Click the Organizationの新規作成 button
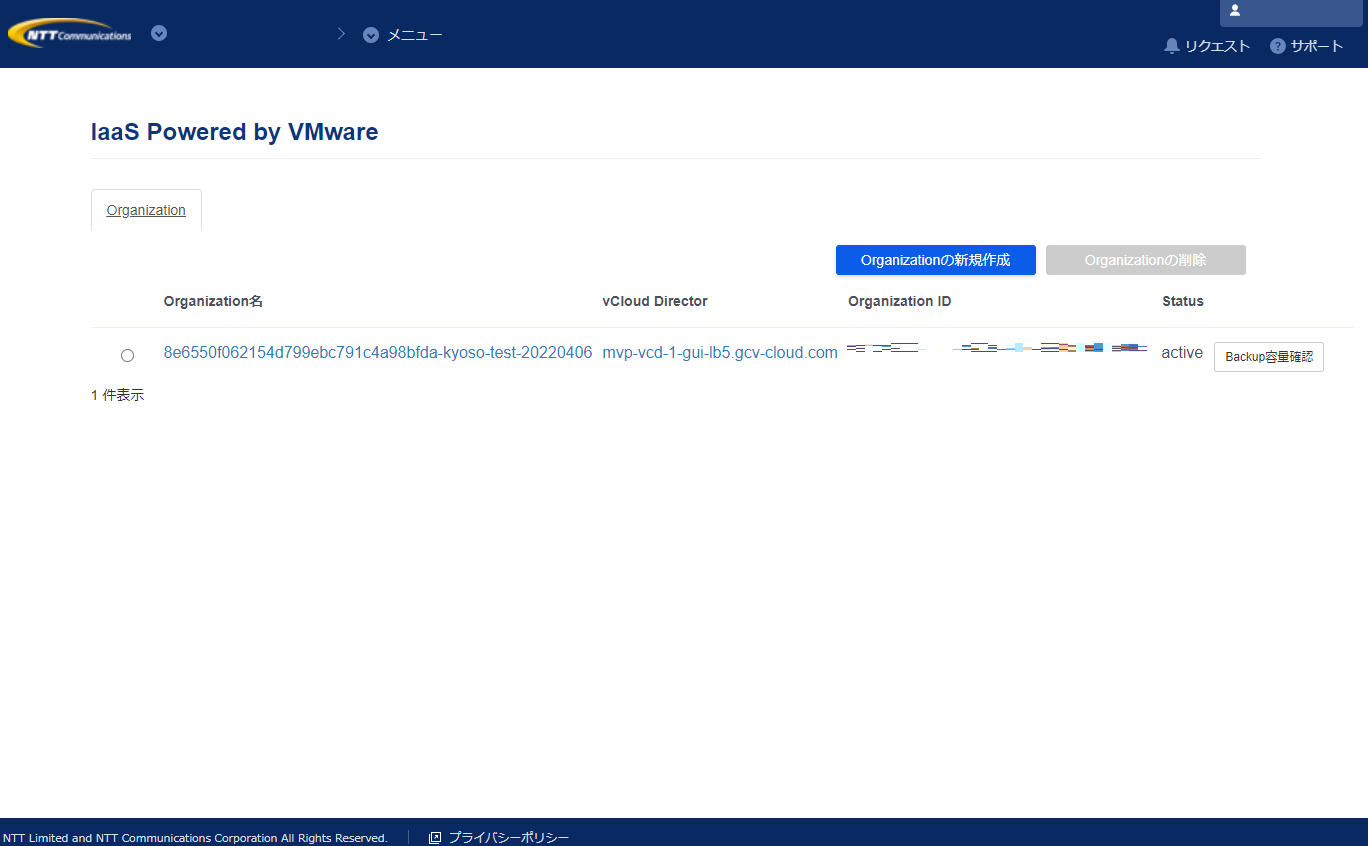This screenshot has width=1368, height=846. pos(936,260)
